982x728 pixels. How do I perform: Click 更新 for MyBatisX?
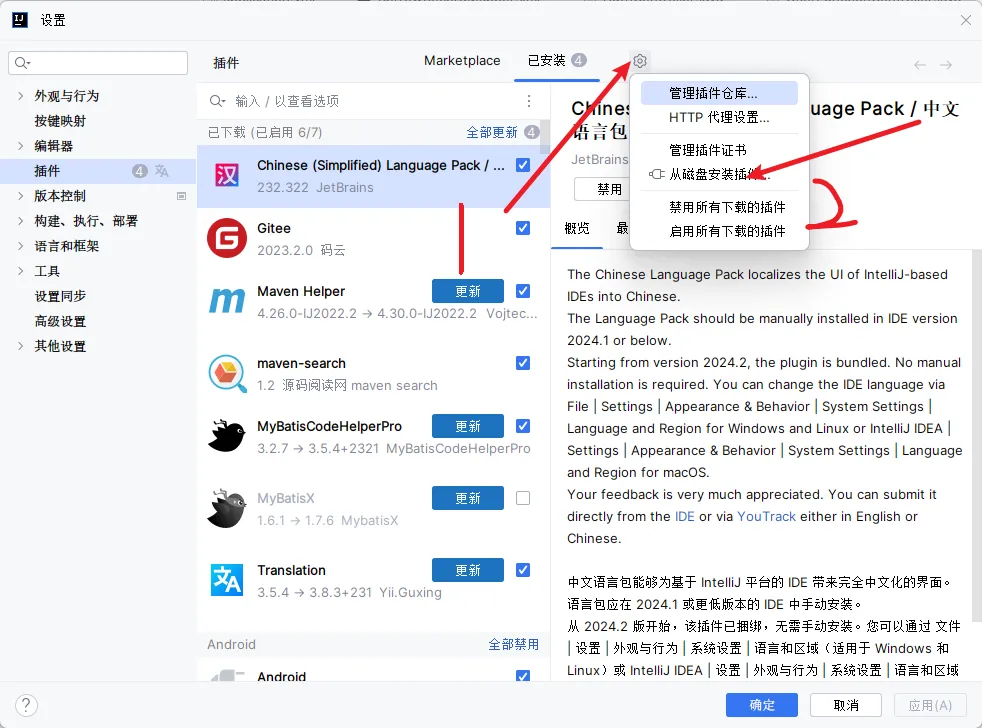468,498
